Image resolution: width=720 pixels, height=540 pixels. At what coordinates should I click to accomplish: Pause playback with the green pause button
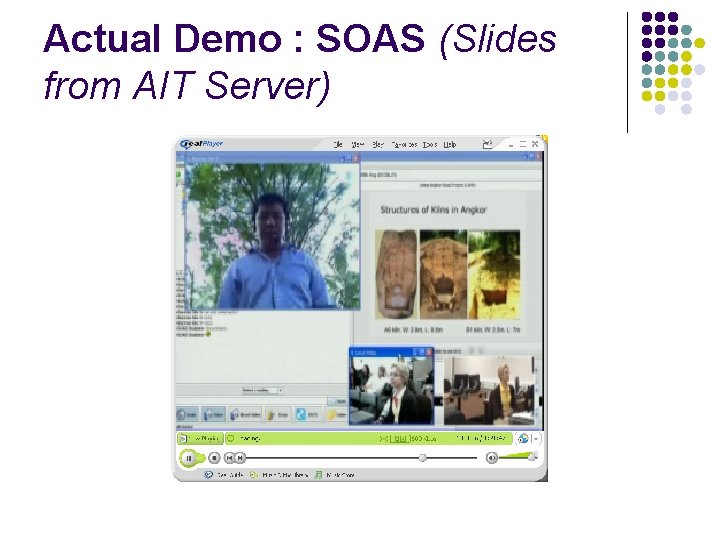189,458
